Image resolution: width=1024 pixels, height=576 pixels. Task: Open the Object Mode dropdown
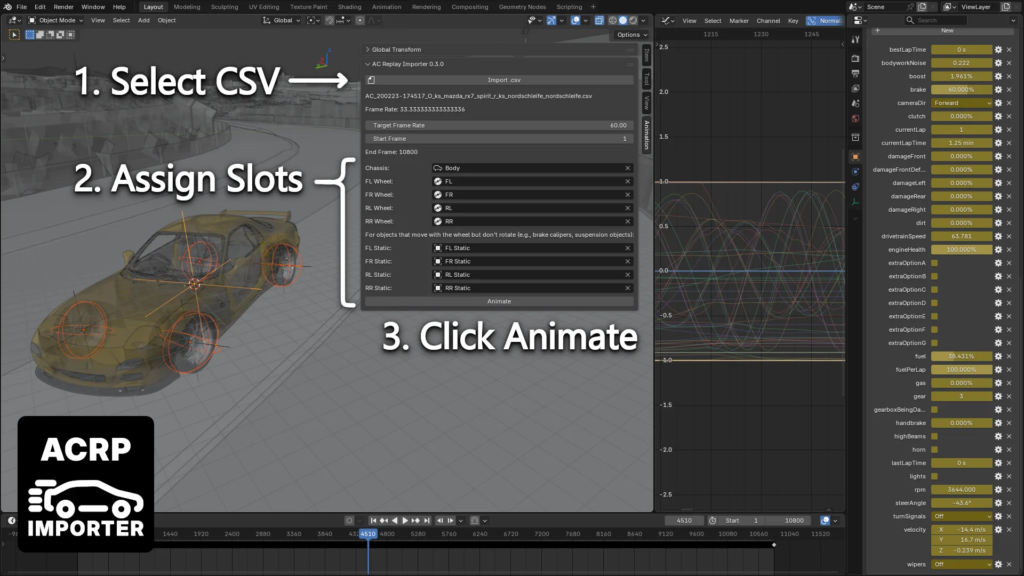tap(56, 20)
